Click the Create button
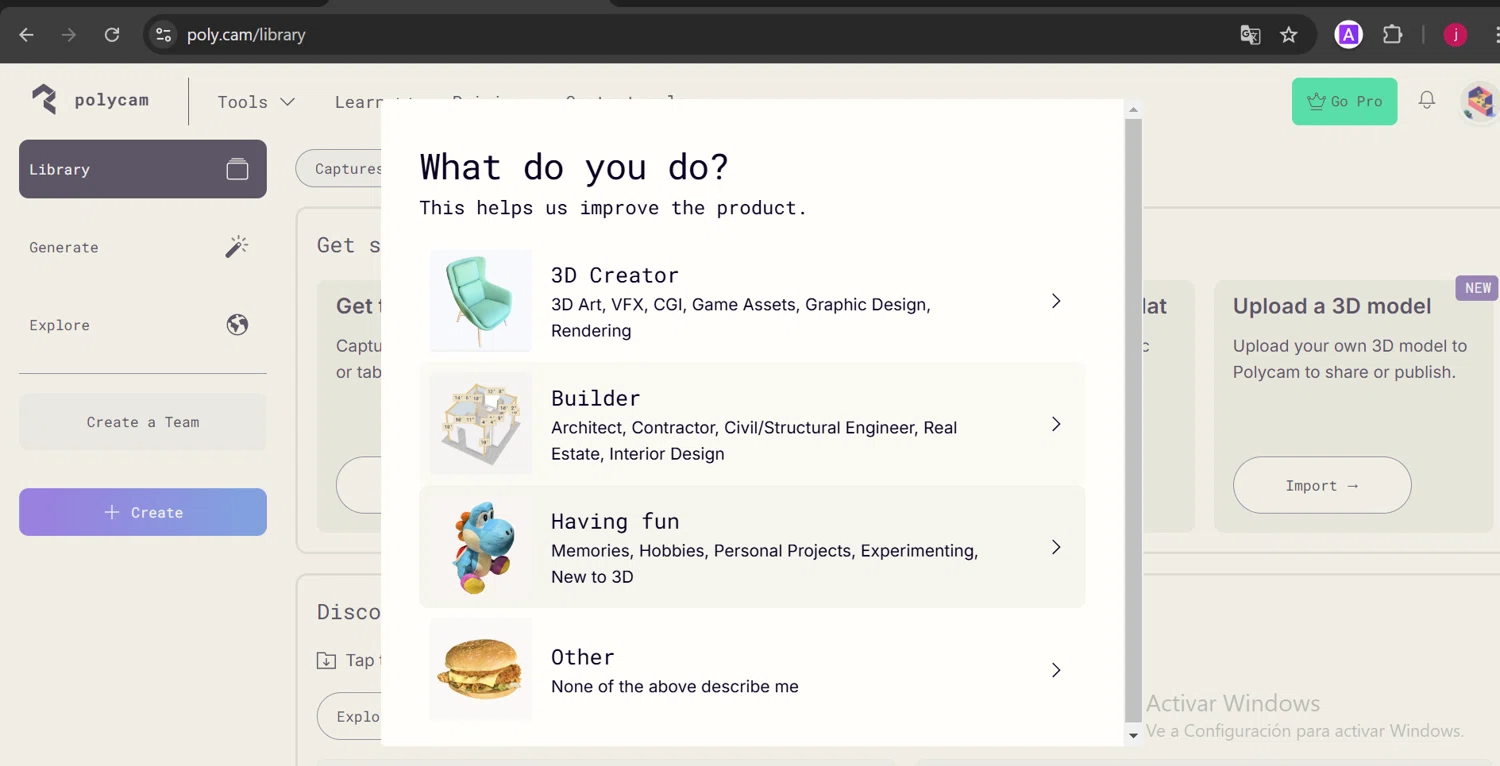 [x=143, y=512]
